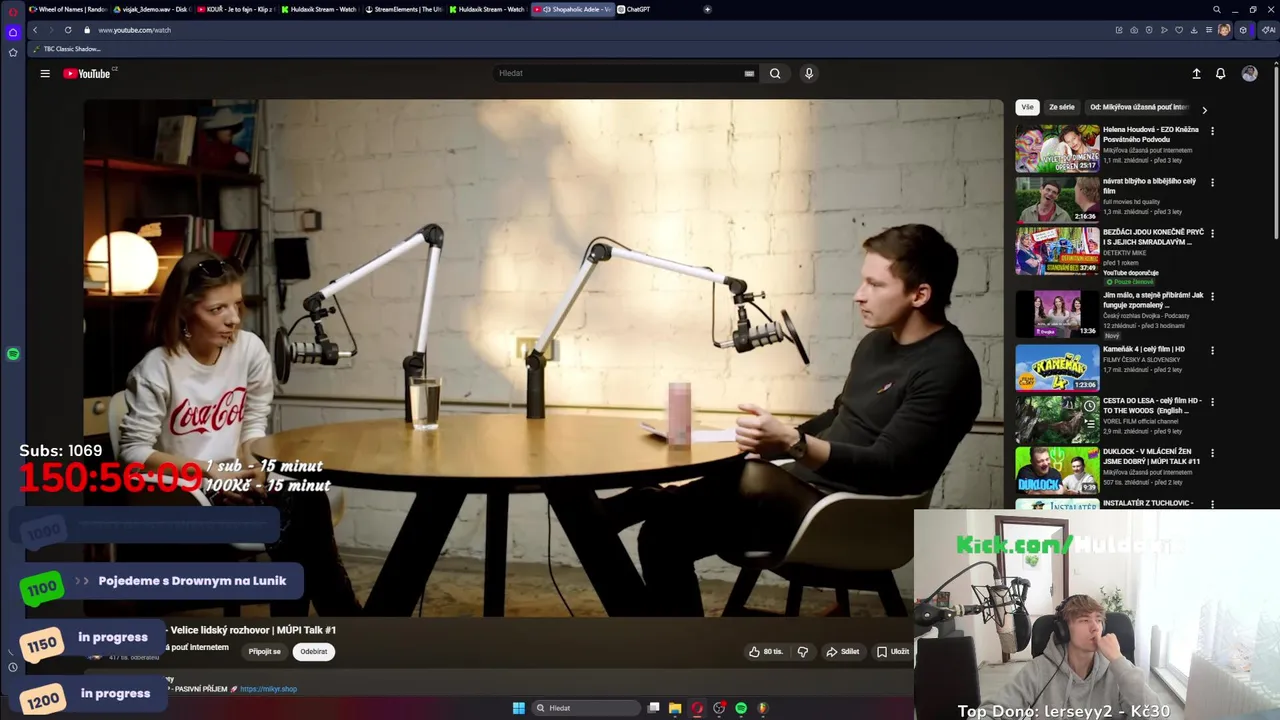Open Windows Start menu

point(518,708)
